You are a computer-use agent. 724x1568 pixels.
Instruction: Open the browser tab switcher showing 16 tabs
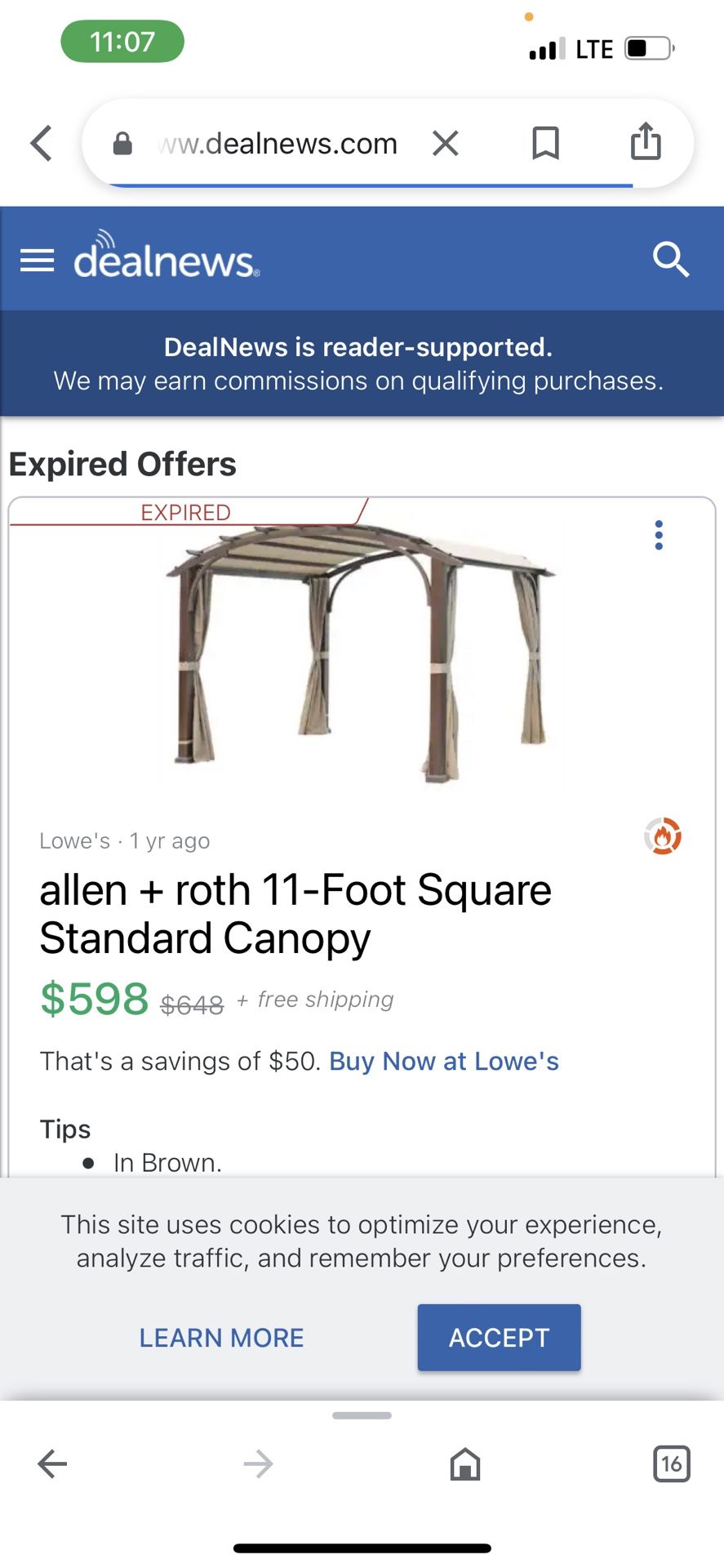pyautogui.click(x=671, y=1464)
